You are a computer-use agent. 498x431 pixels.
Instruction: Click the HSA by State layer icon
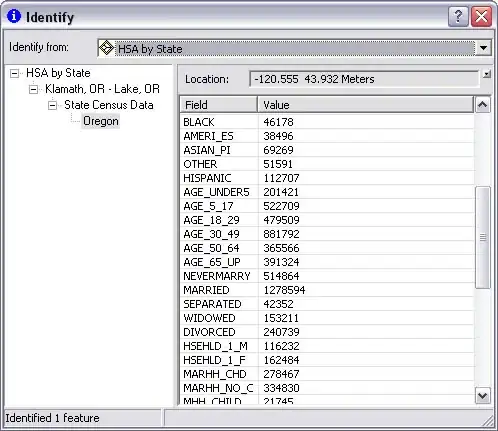[106, 48]
